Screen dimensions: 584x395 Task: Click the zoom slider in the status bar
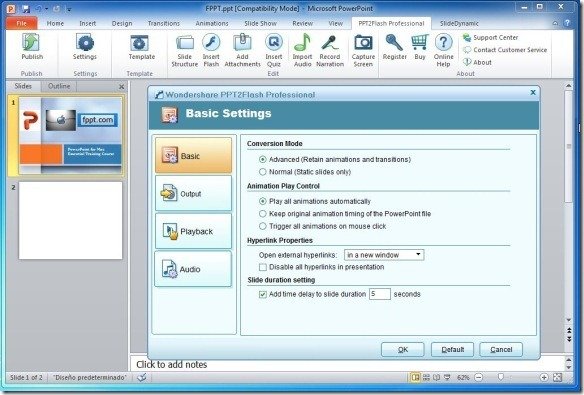click(501, 378)
